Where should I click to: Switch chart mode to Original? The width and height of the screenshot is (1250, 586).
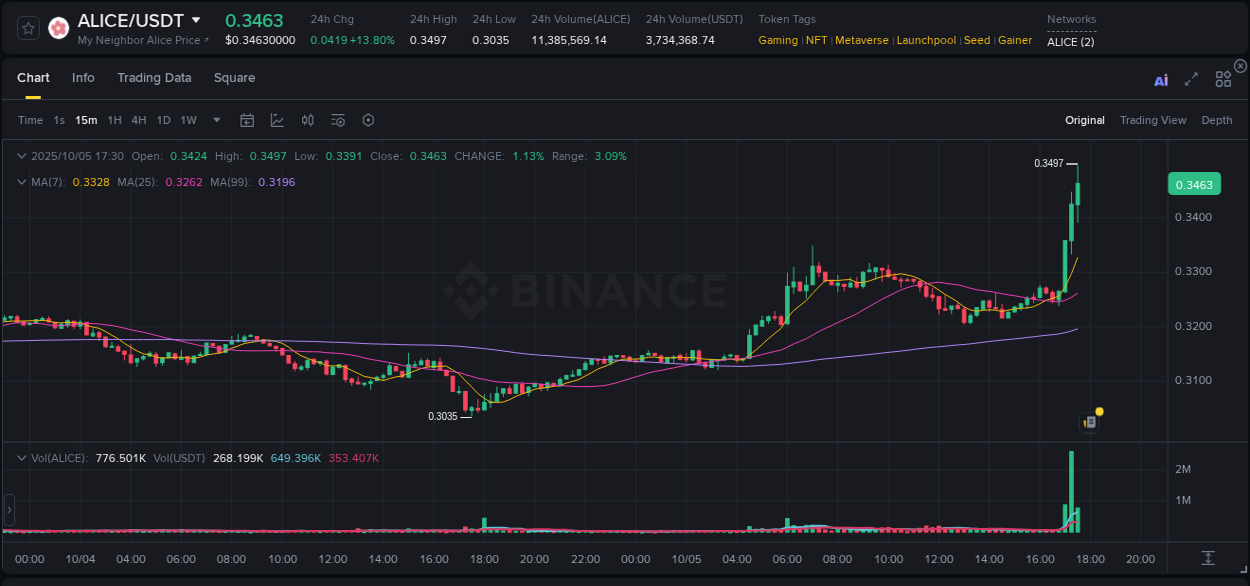pyautogui.click(x=1084, y=120)
